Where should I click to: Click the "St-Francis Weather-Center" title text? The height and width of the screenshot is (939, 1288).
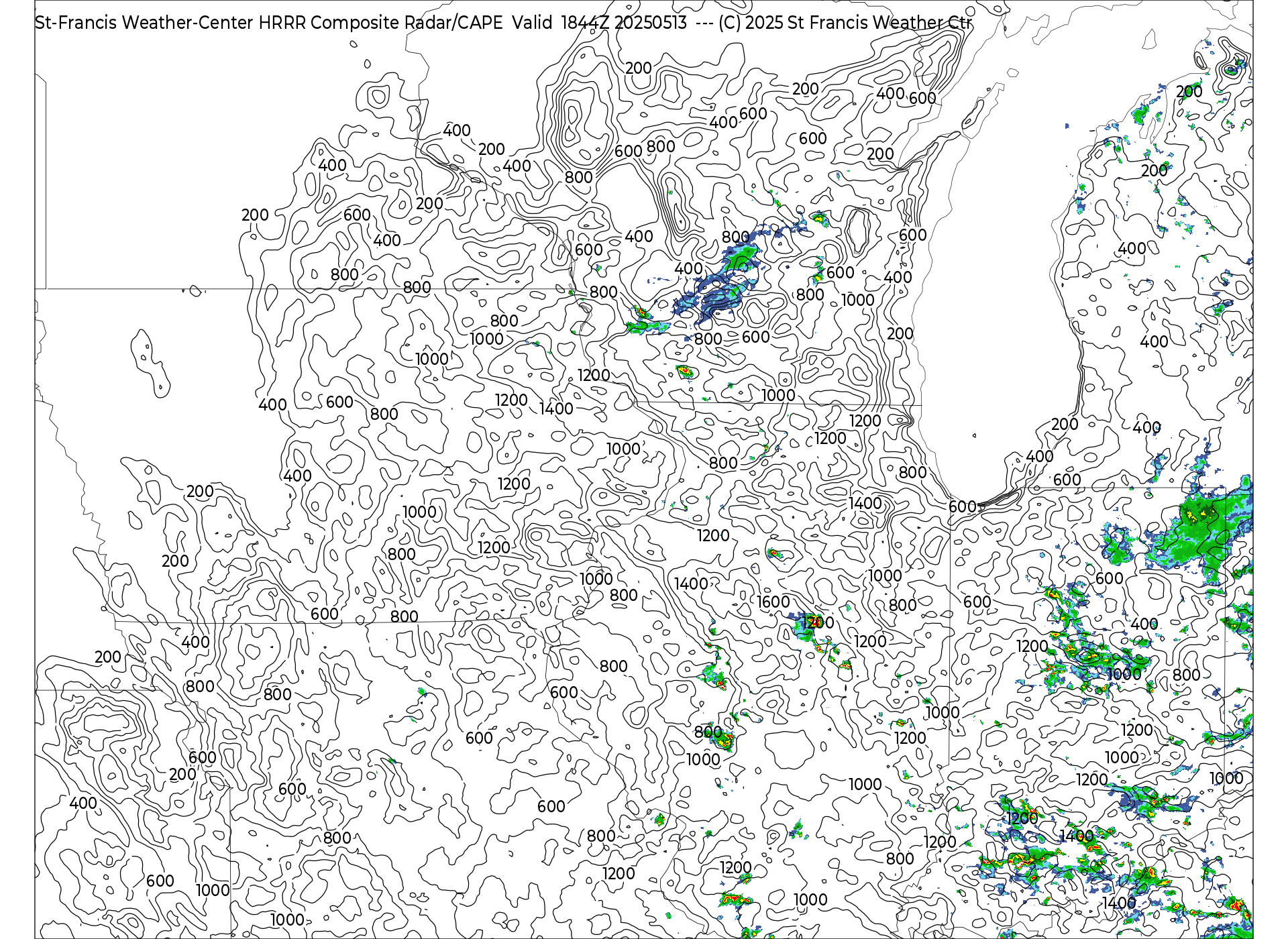[144, 23]
